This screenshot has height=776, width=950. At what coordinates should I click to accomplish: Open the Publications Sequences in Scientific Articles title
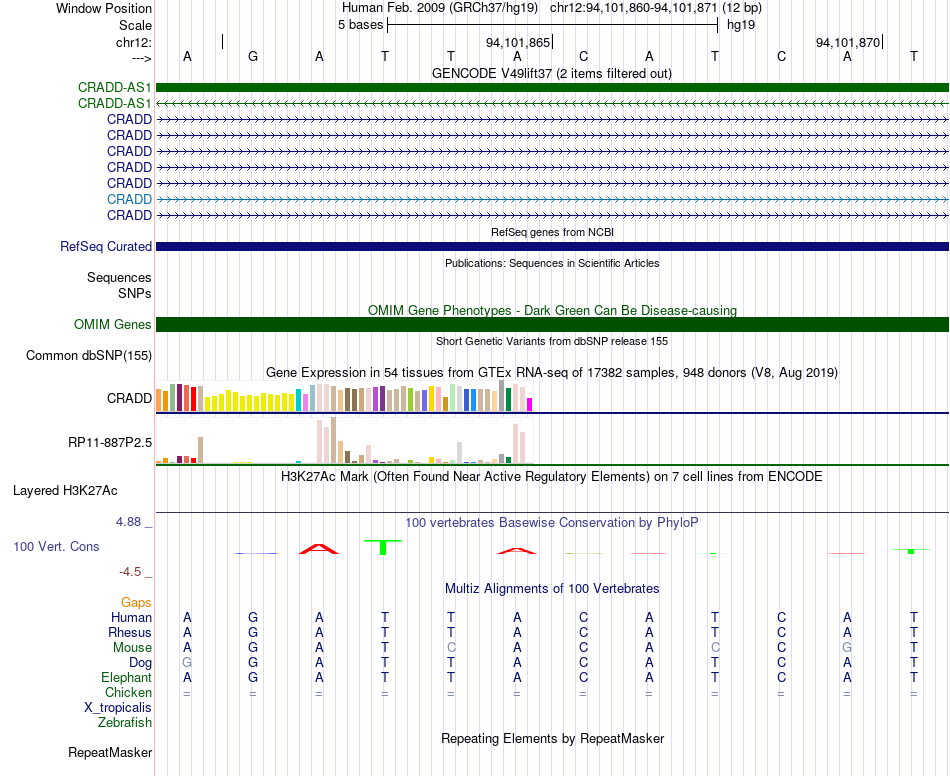pos(551,263)
